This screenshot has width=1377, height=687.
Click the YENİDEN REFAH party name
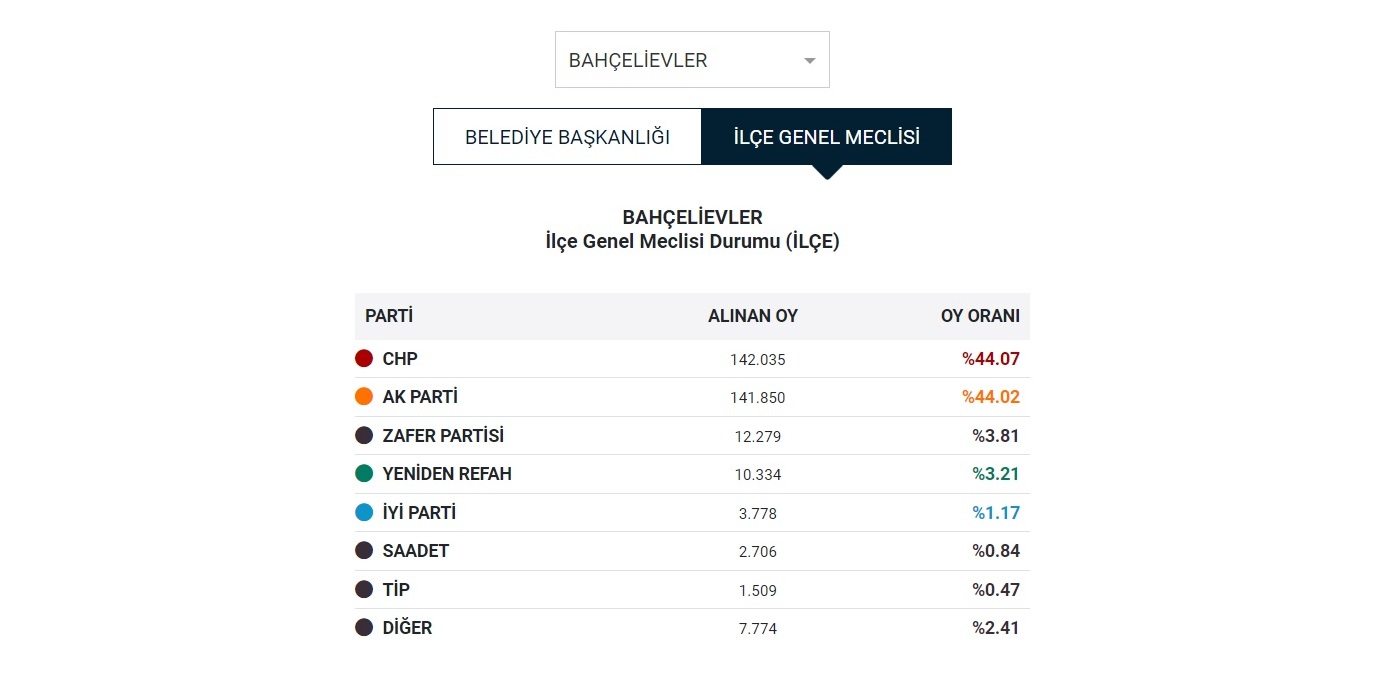(447, 474)
